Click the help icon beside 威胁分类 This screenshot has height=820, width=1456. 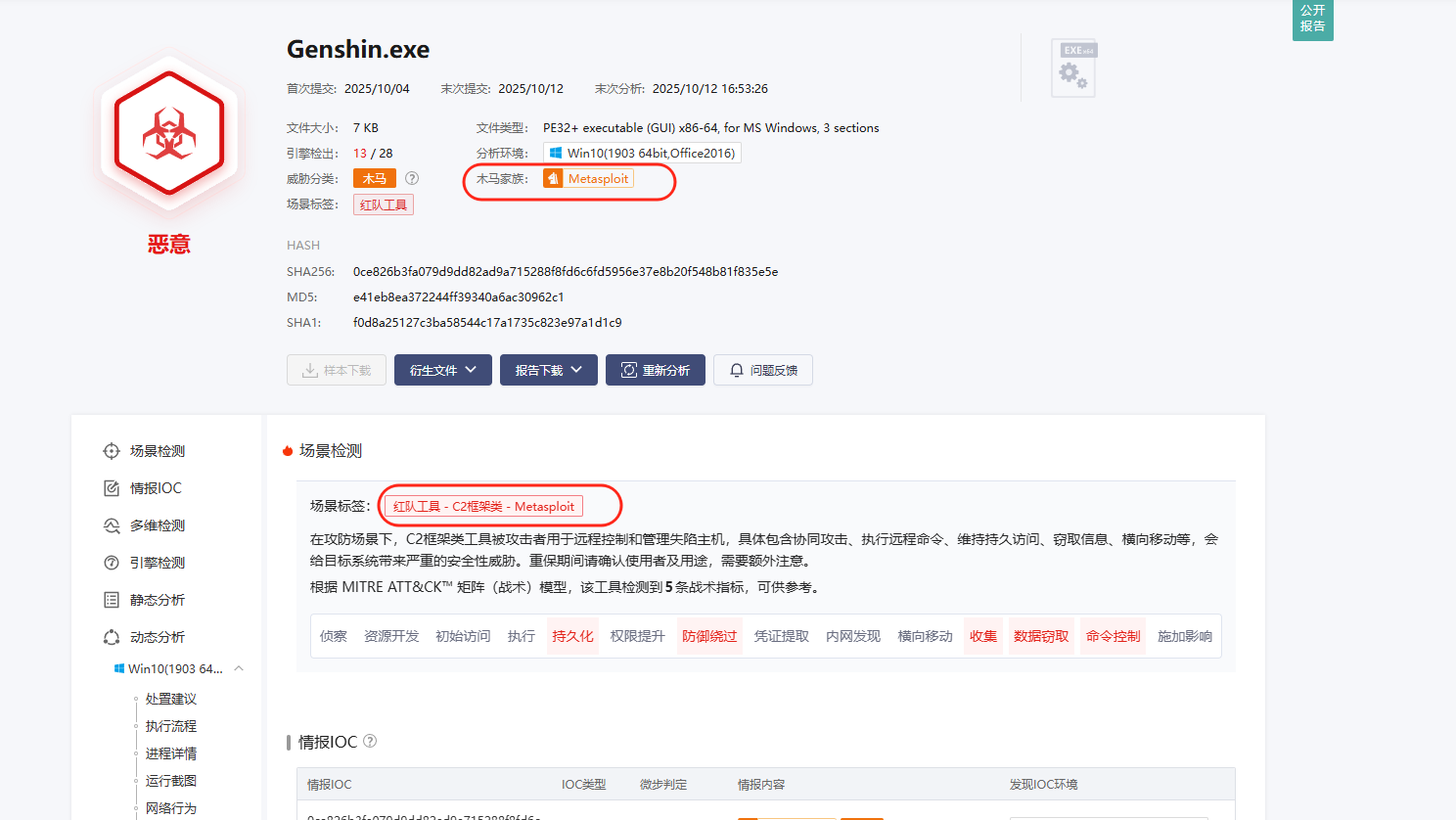tap(412, 178)
